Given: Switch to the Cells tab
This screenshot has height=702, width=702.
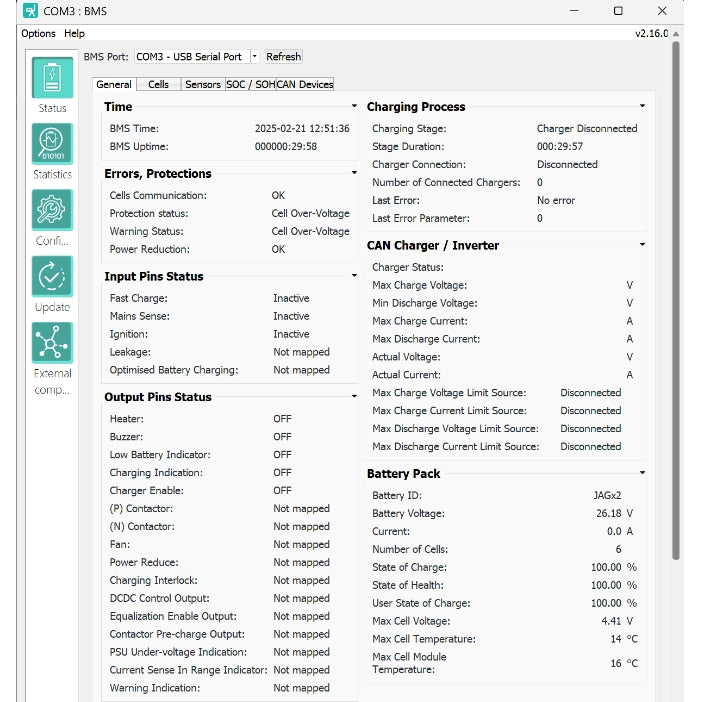Looking at the screenshot, I should [x=158, y=84].
